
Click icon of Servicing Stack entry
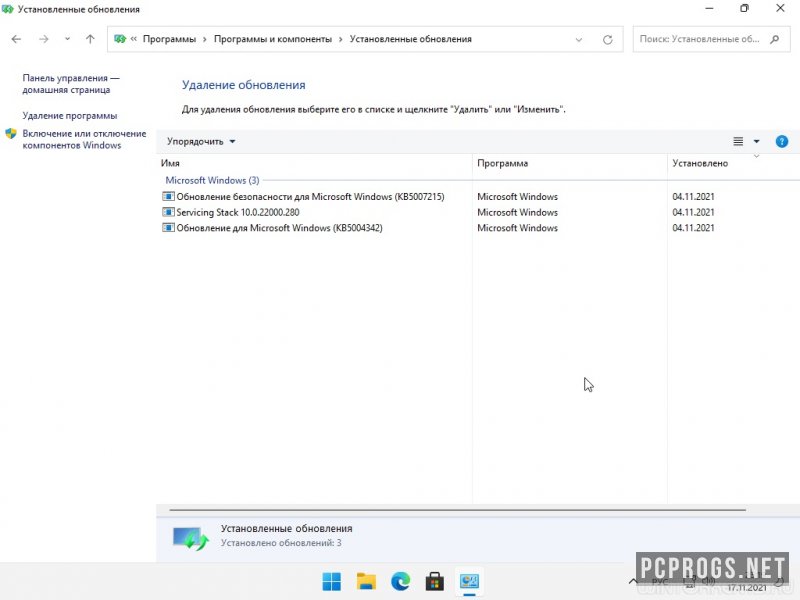pyautogui.click(x=168, y=212)
